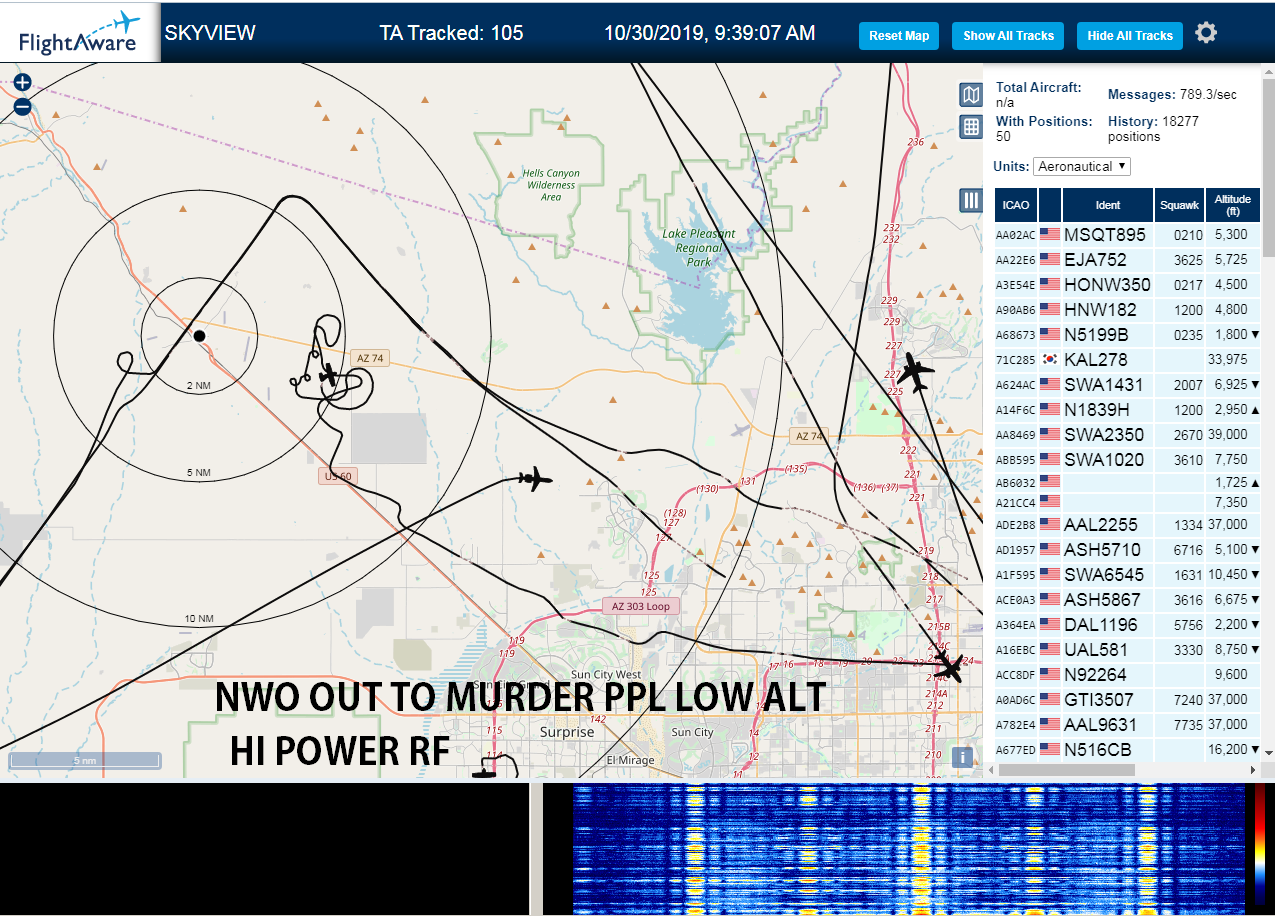
Task: Select the N516CB aircraft row
Action: [x=1128, y=749]
